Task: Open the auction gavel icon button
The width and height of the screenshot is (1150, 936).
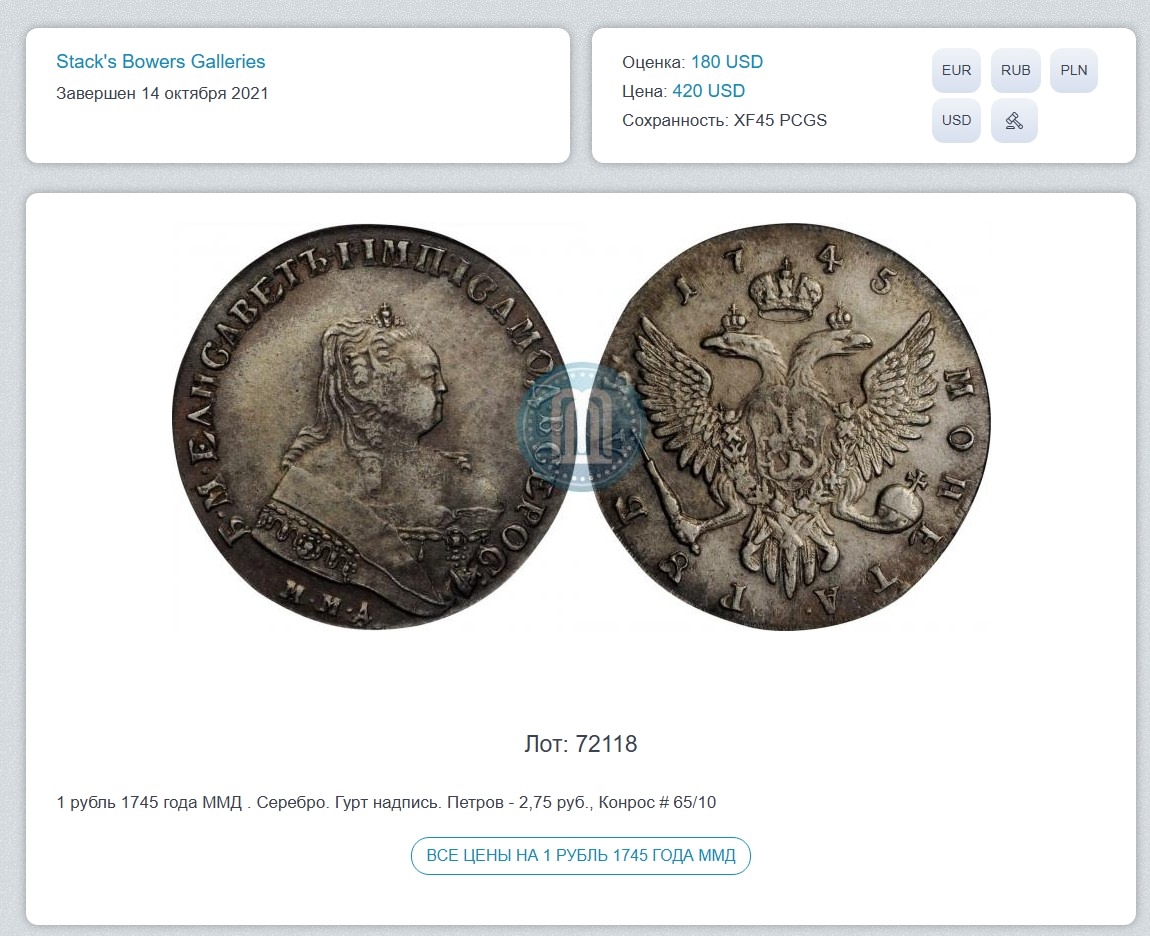Action: (1014, 120)
